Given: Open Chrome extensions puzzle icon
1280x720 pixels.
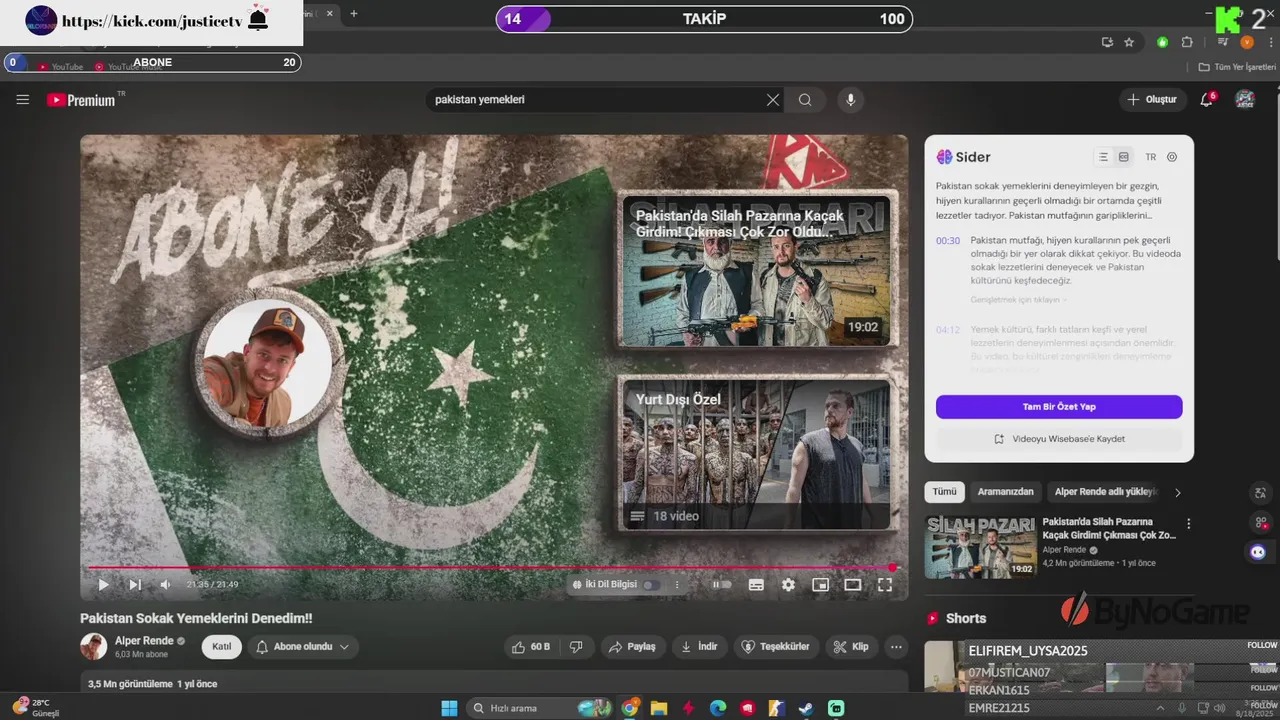Looking at the screenshot, I should click(x=1187, y=42).
